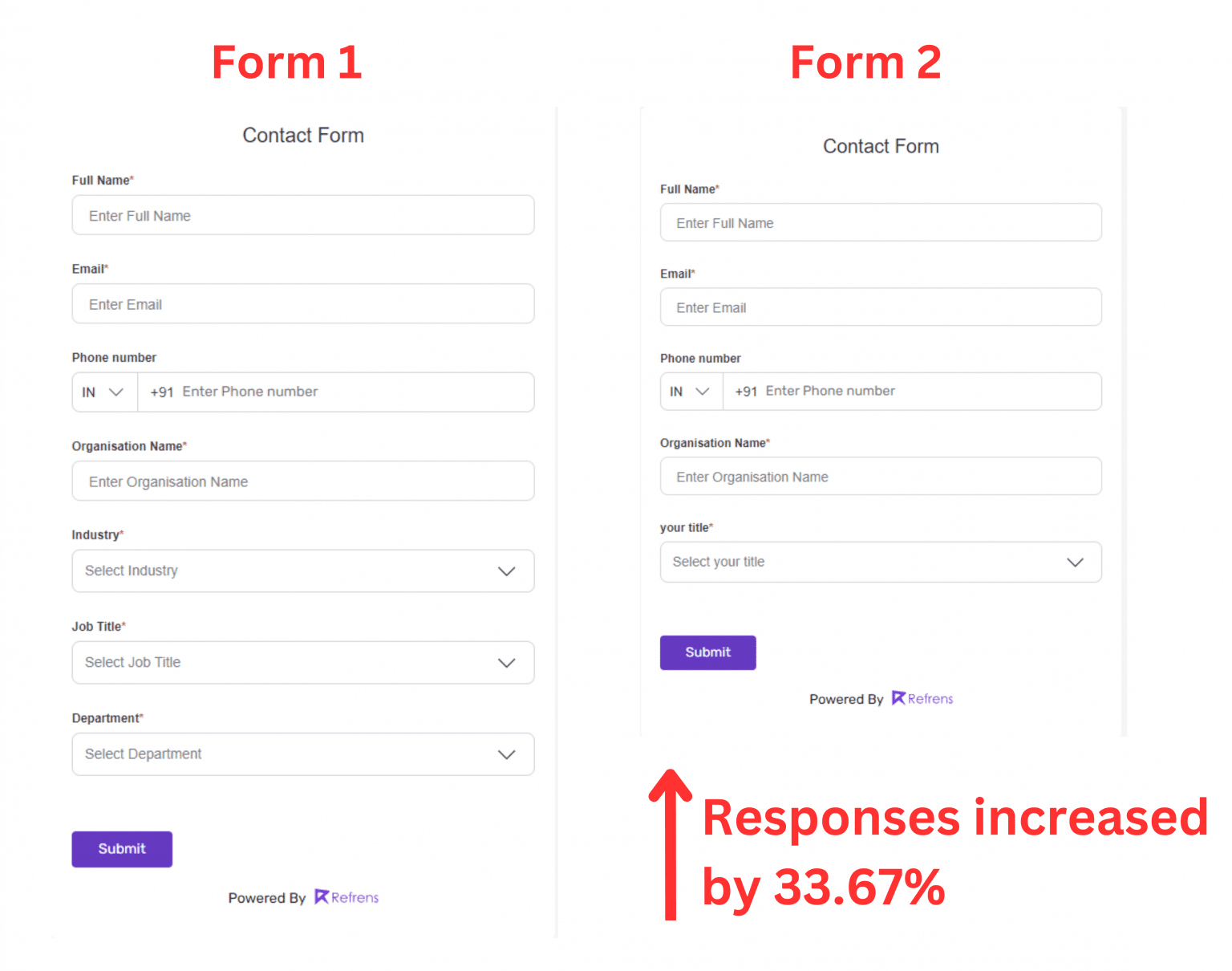Viewport: 1232px width, 971px height.
Task: Click the Submit button on Form 1
Action: 121,848
